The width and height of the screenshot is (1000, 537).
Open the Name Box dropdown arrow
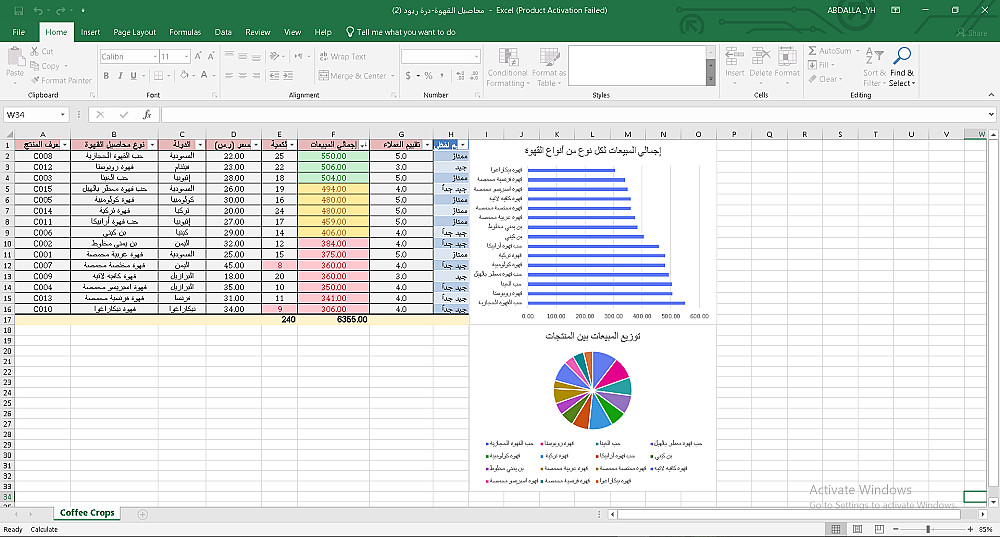[x=62, y=115]
